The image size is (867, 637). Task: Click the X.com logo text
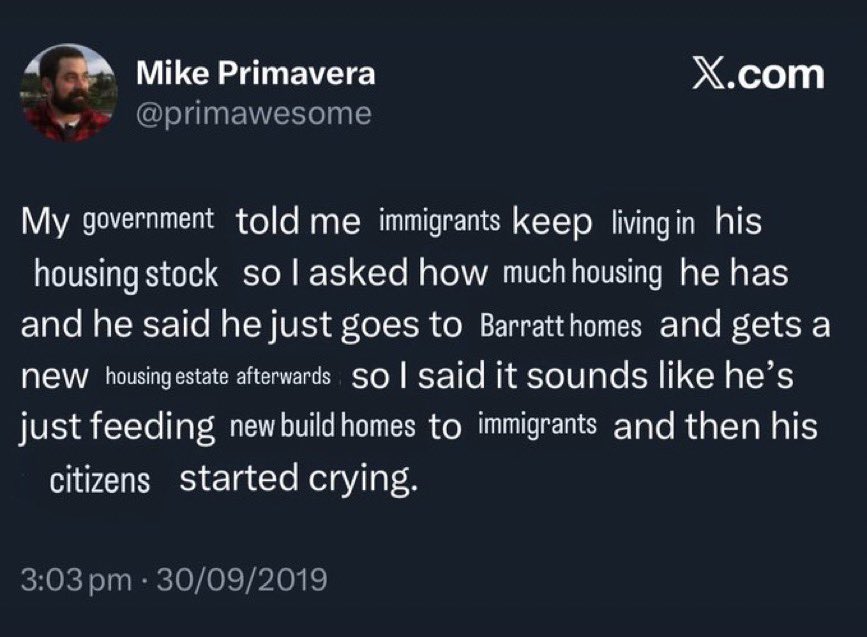(759, 74)
